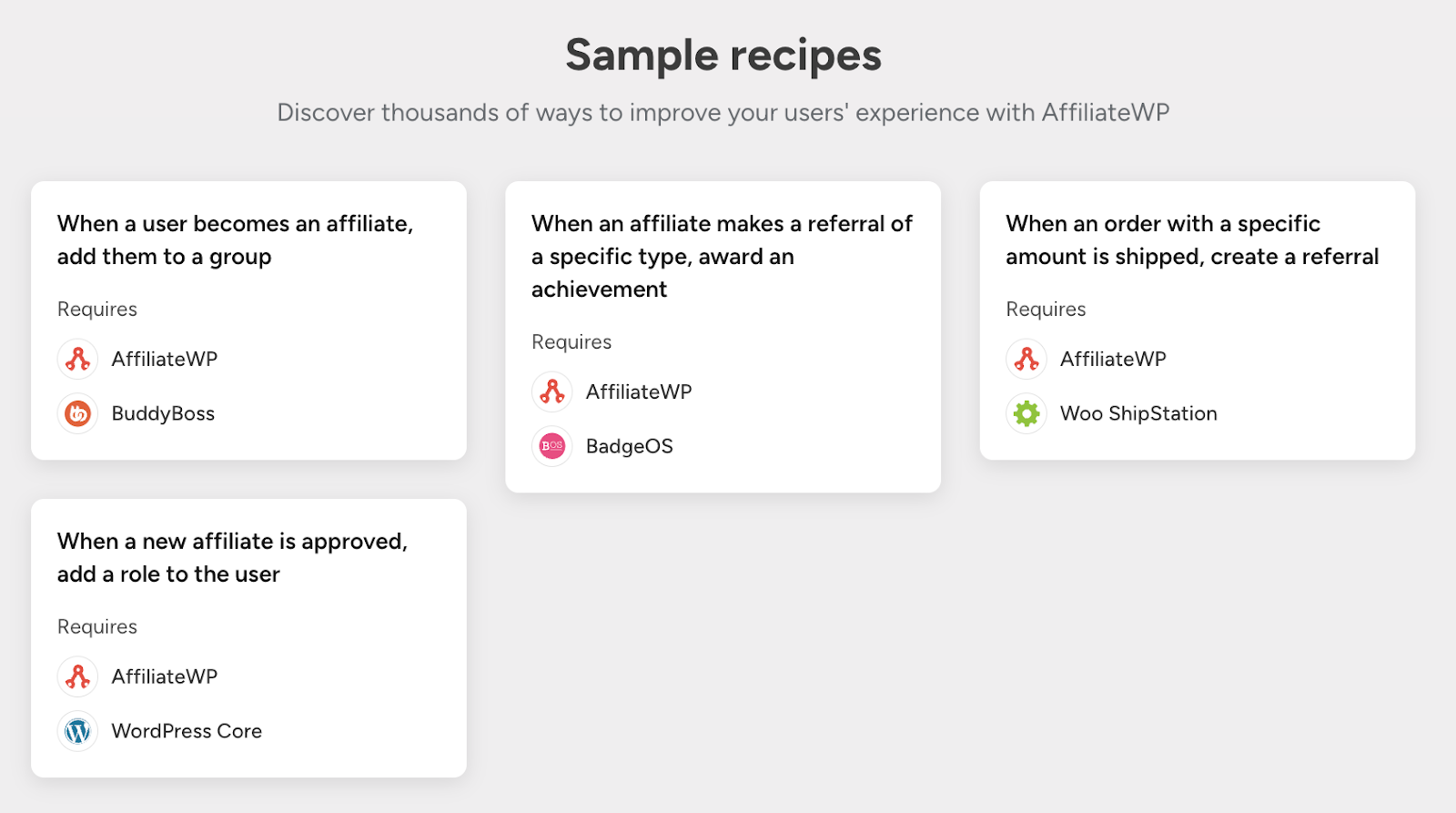
Task: Click the AffiliateWP label in the achievement recipe card
Action: [x=639, y=392]
